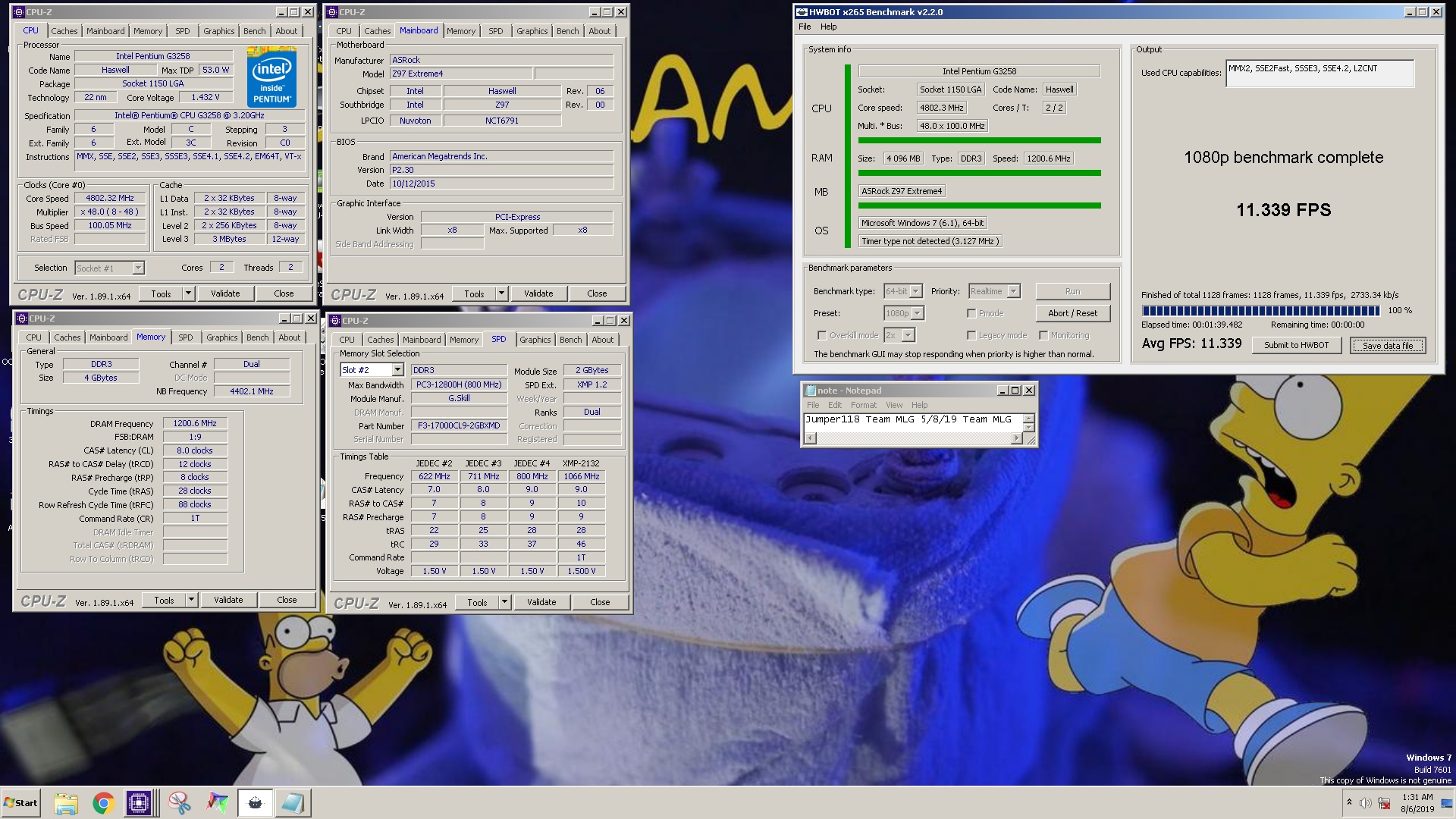The image size is (1456, 819).
Task: Click the CPU-Z SPD window title icon
Action: [x=335, y=321]
